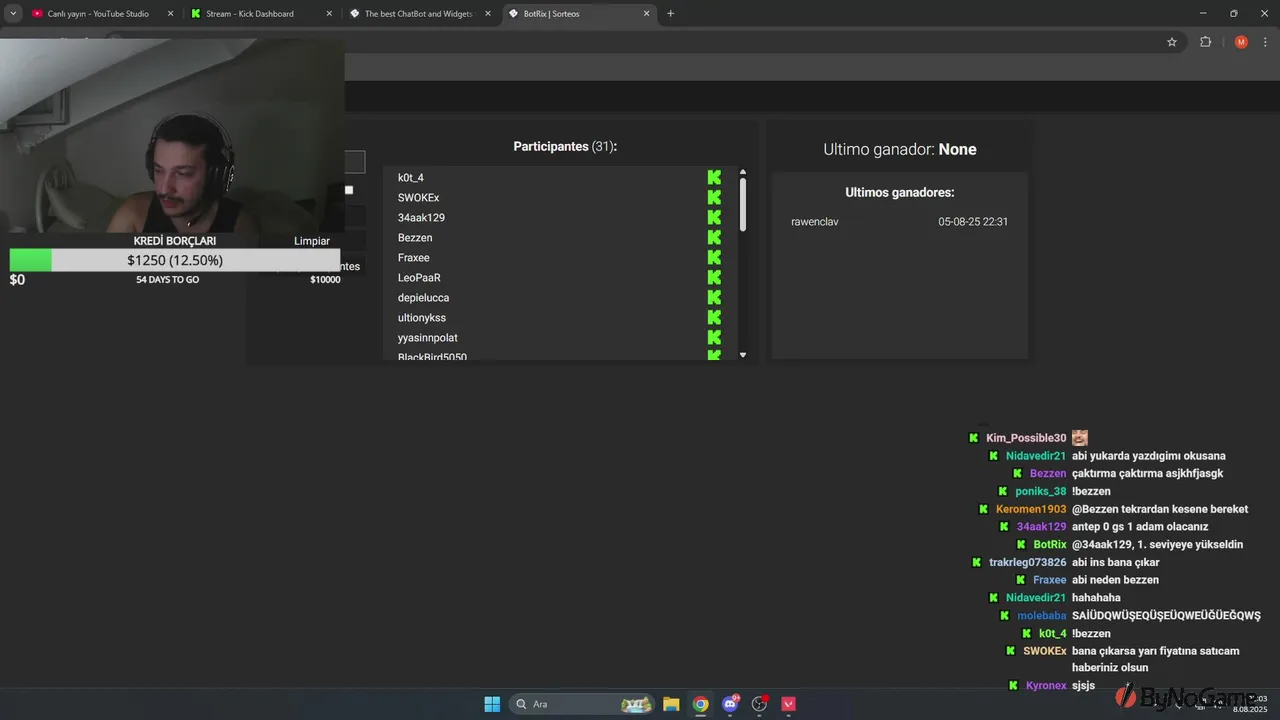This screenshot has height=720, width=1280.
Task: Open the Valorant taskbar icon
Action: (789, 704)
